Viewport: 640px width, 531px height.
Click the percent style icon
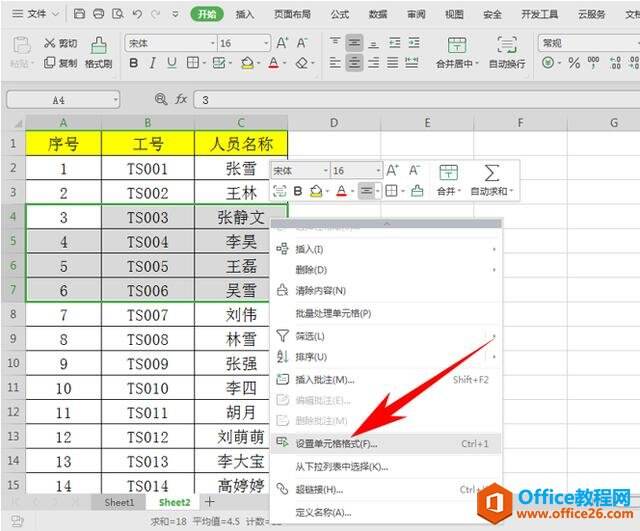[x=574, y=63]
